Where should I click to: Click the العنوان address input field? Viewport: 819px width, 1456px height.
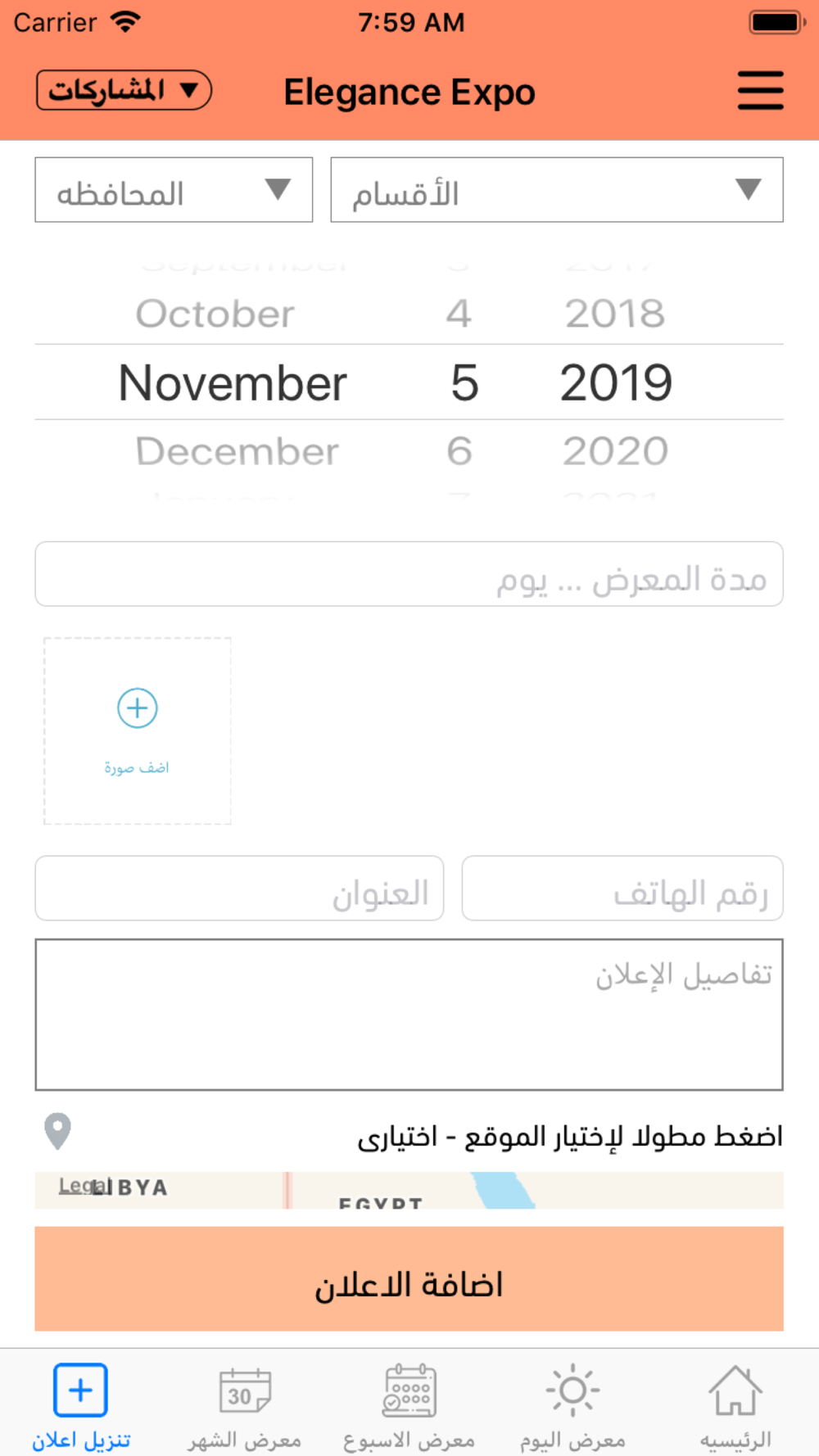(x=239, y=889)
